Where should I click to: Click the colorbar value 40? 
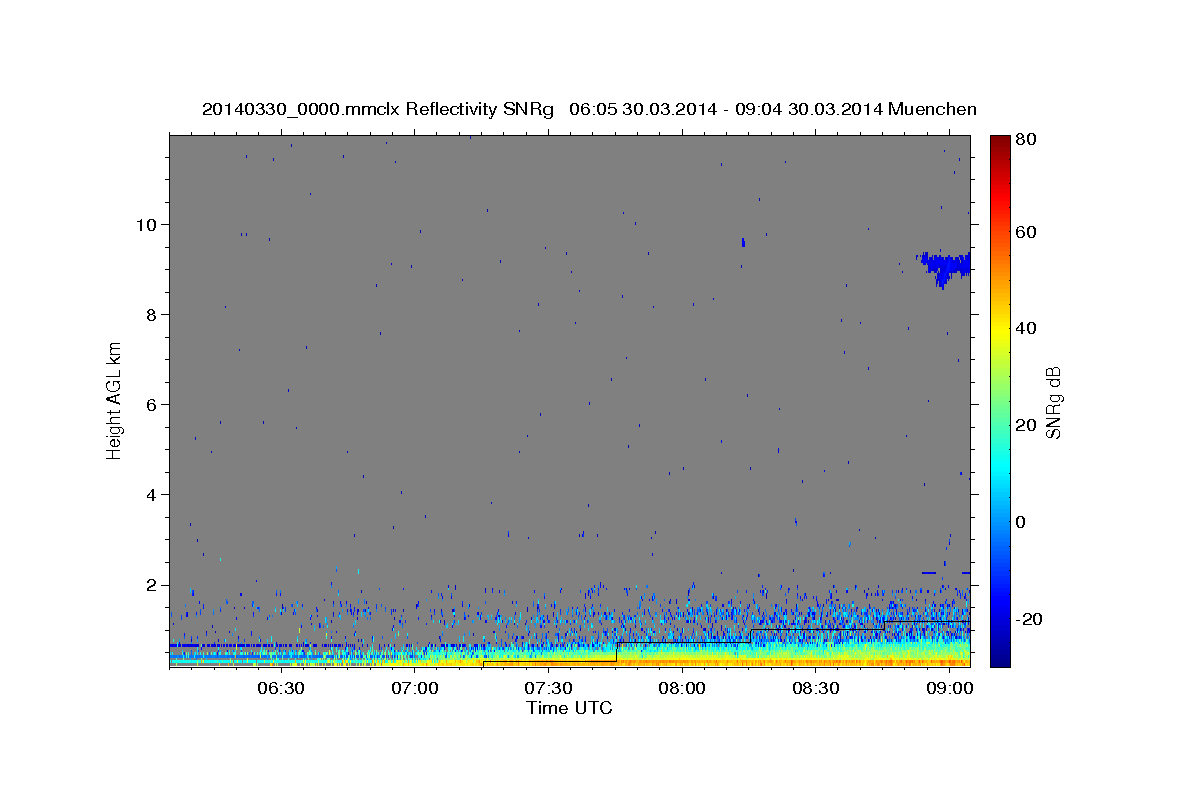coord(1025,328)
